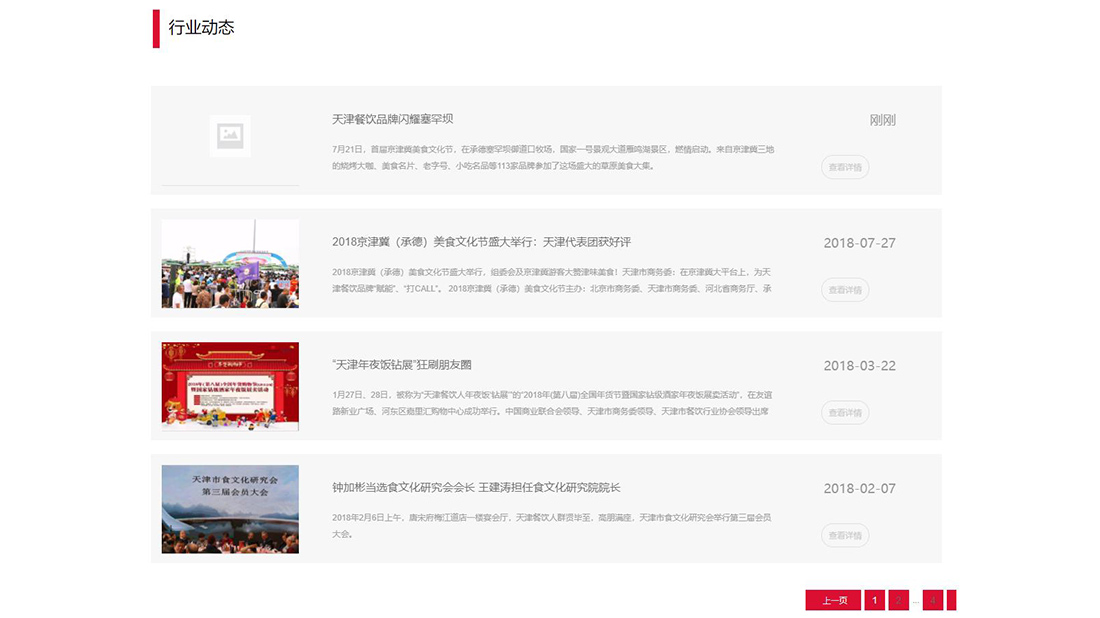1100x618 pixels.
Task: Click 查看详情 for the 2018-03-22 article
Action: coord(845,412)
